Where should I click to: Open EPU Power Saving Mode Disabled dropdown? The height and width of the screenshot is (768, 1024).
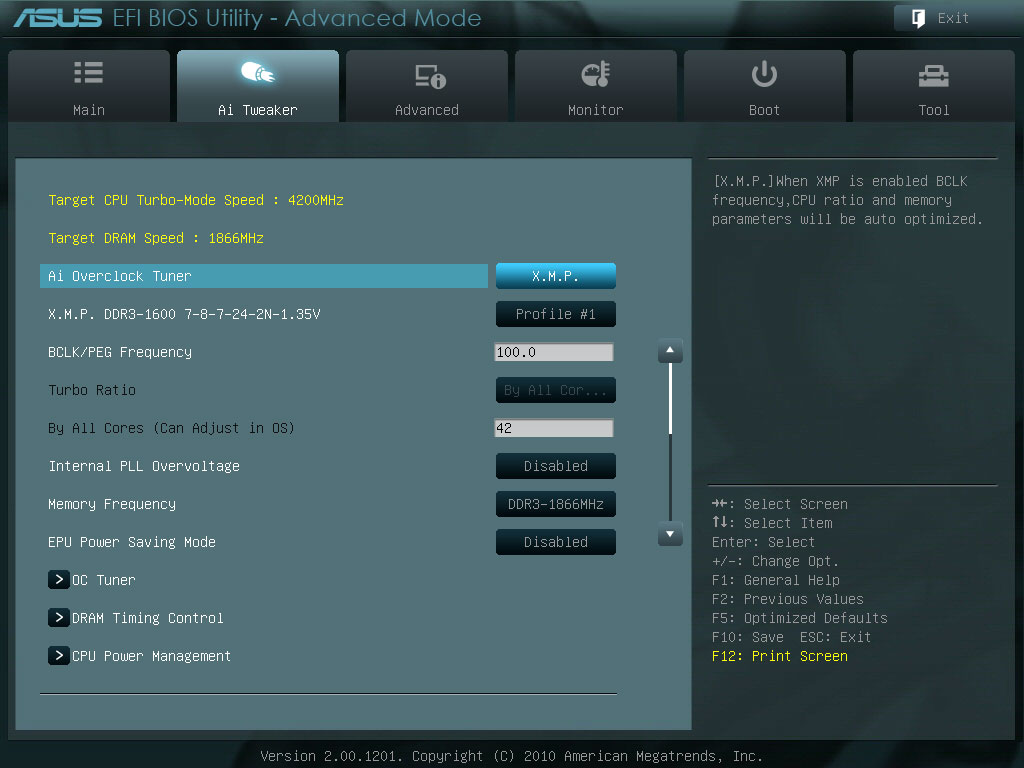556,542
